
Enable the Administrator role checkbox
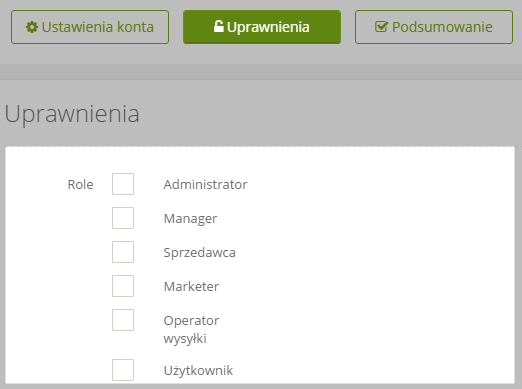tap(123, 184)
